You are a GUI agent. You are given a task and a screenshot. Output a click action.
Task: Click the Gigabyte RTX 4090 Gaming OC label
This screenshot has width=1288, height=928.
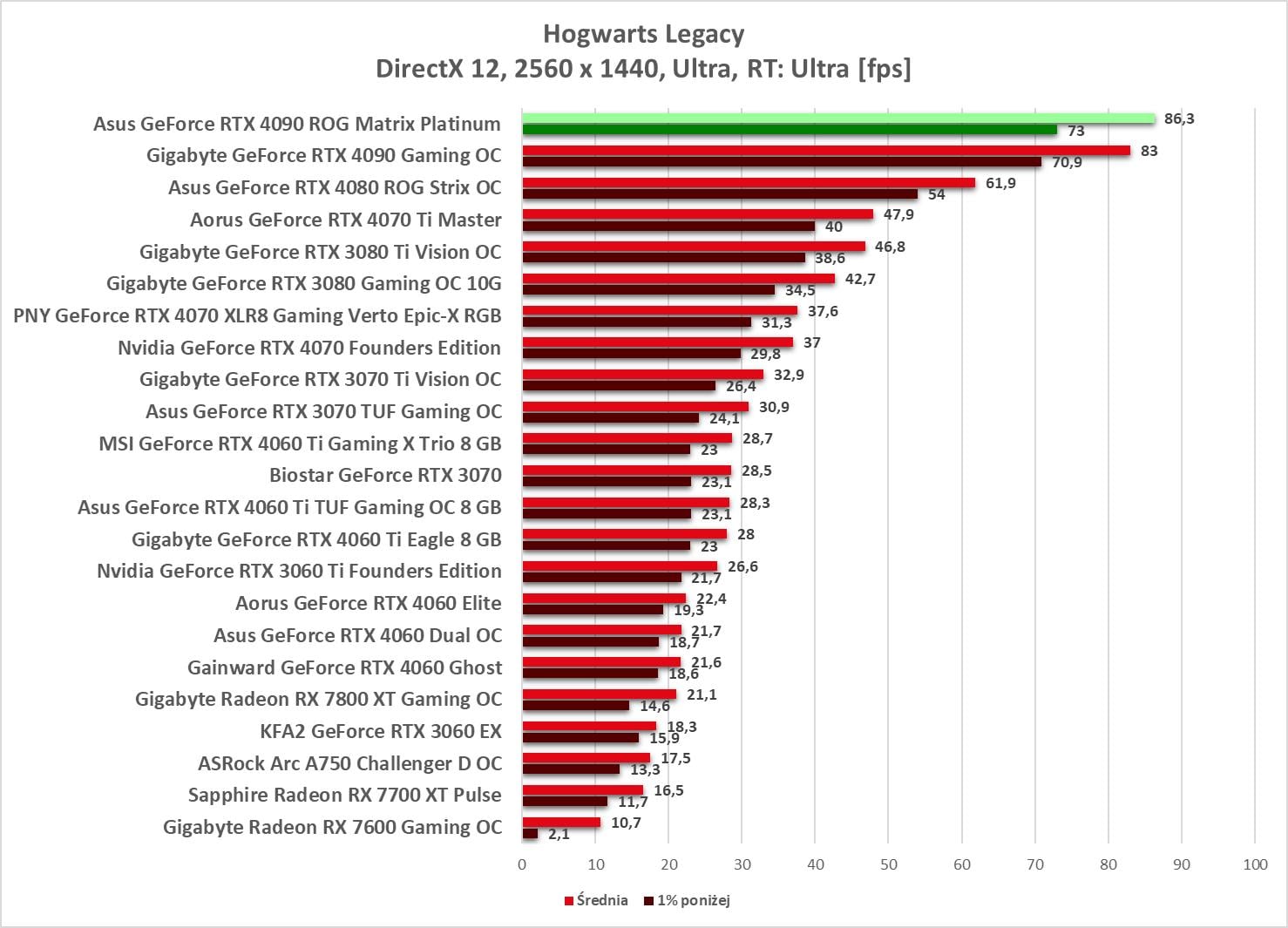[323, 155]
